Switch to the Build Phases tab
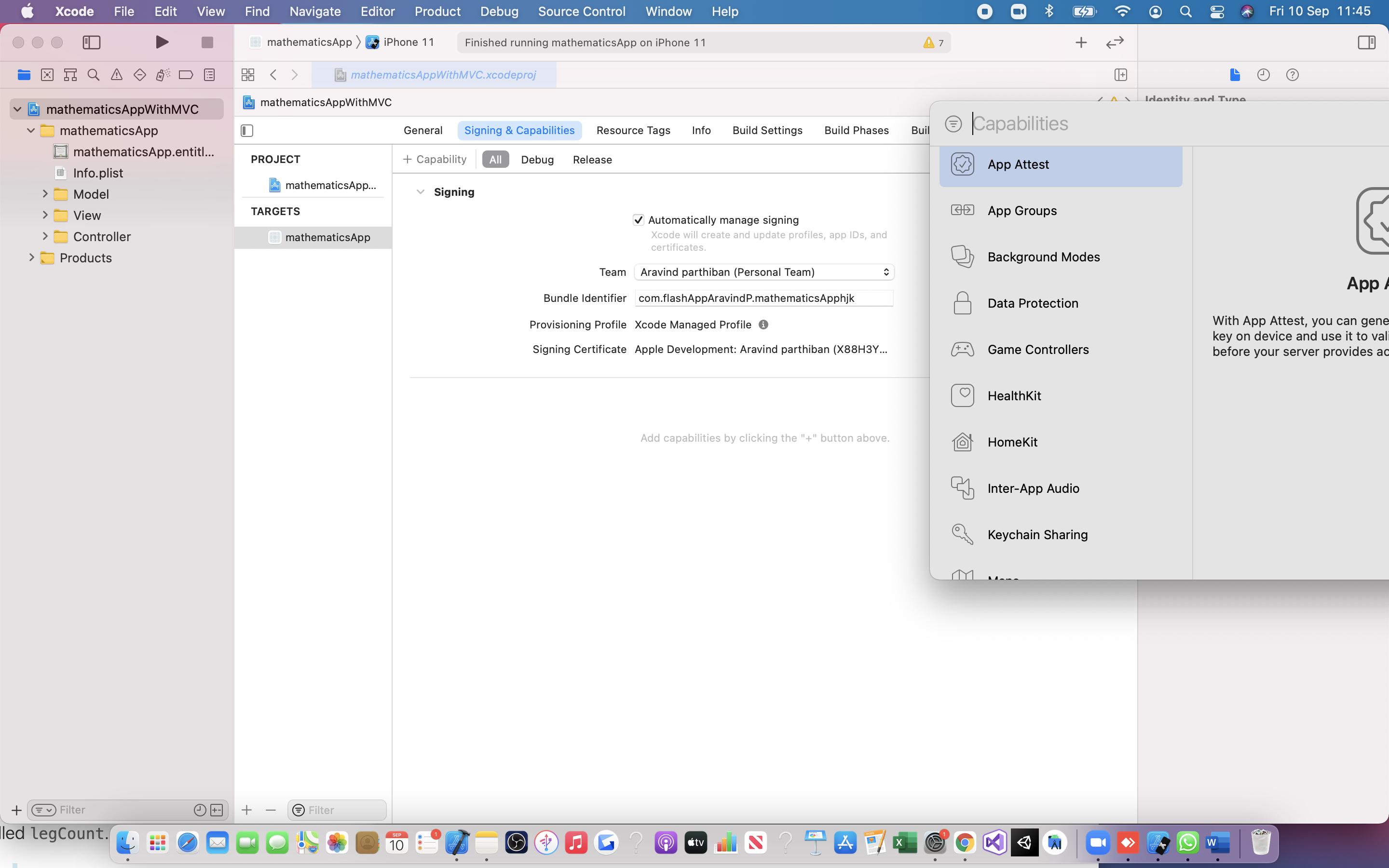The image size is (1389, 868). point(857,130)
